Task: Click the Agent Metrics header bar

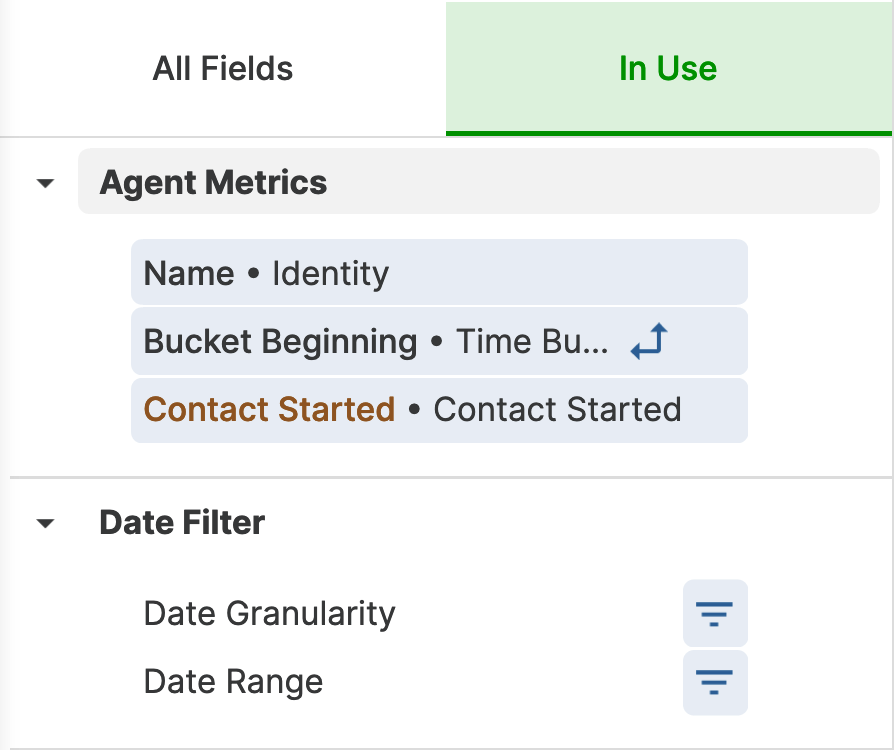Action: (x=478, y=181)
